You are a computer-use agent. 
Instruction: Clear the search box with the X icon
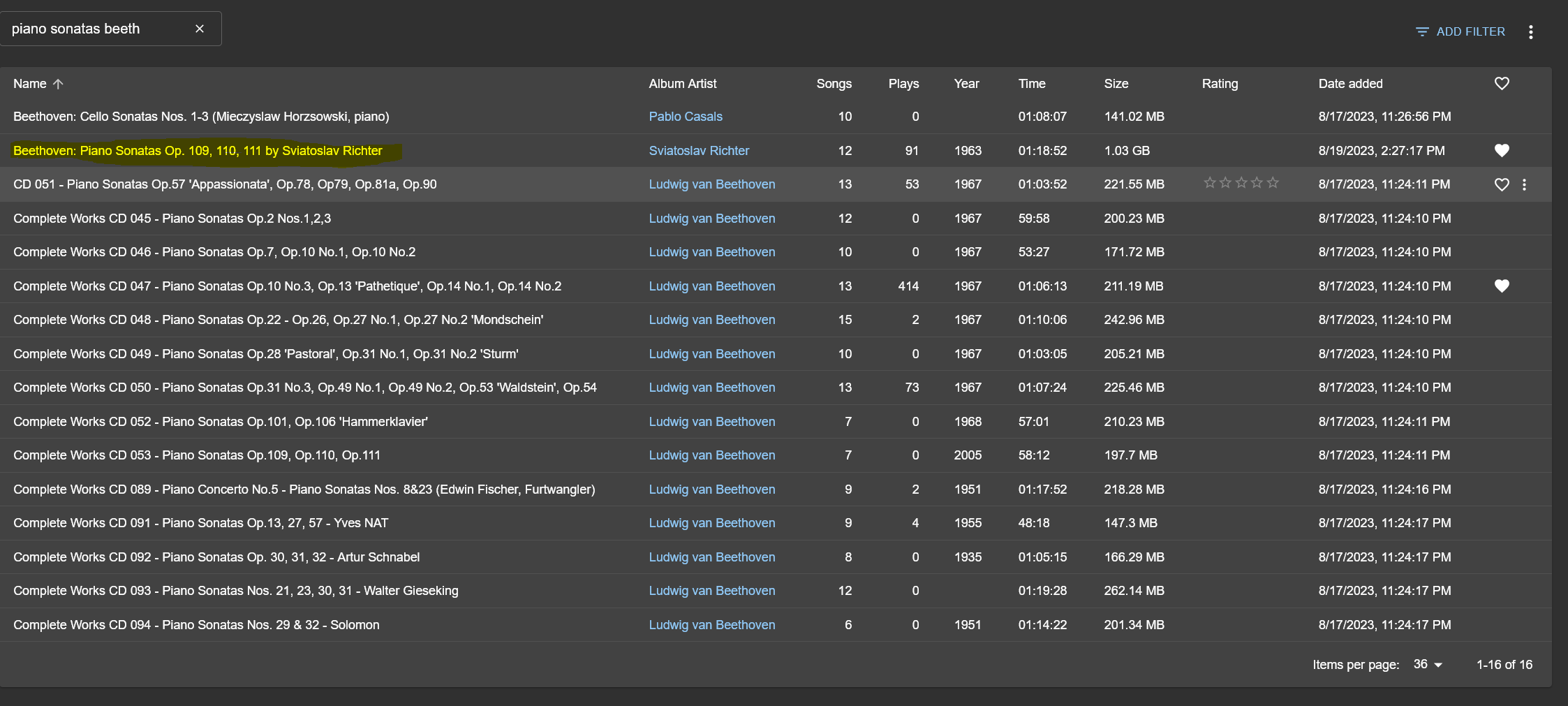[x=200, y=29]
